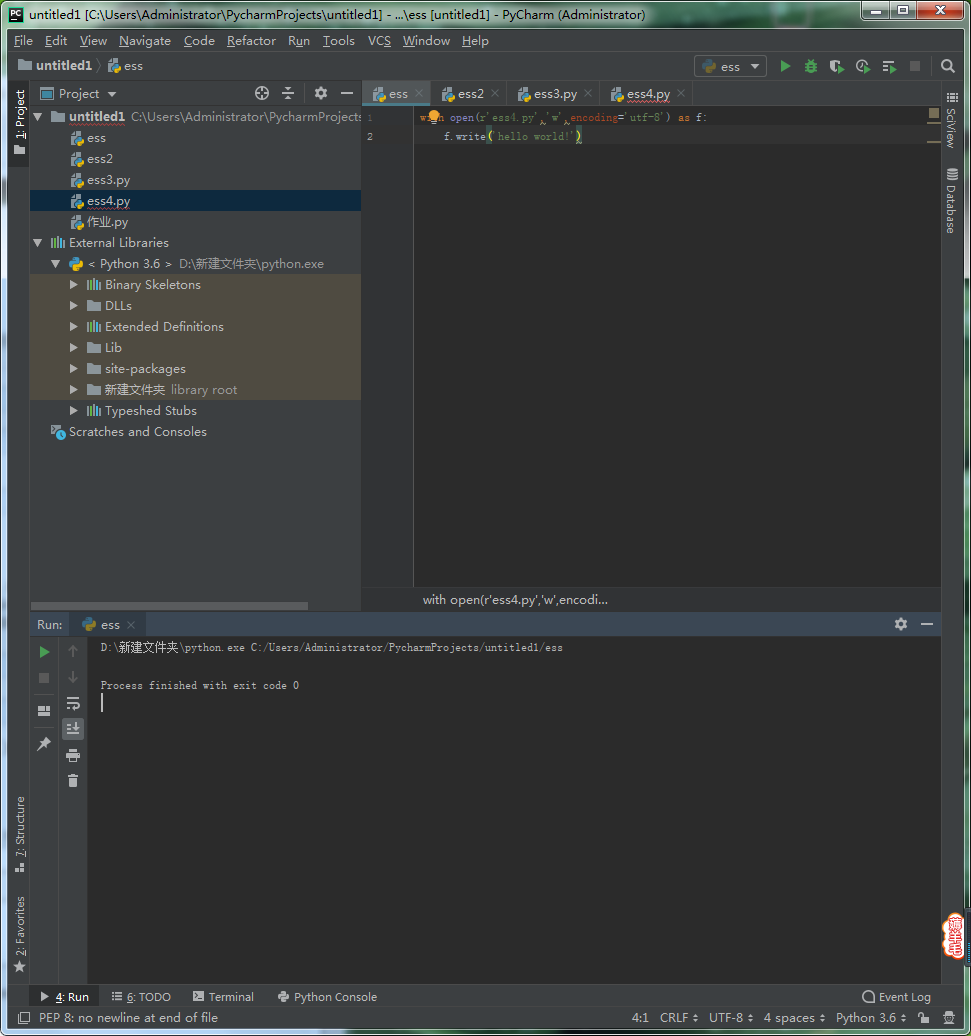The image size is (971, 1036).
Task: Expand the Lib folder
Action: coord(74,348)
